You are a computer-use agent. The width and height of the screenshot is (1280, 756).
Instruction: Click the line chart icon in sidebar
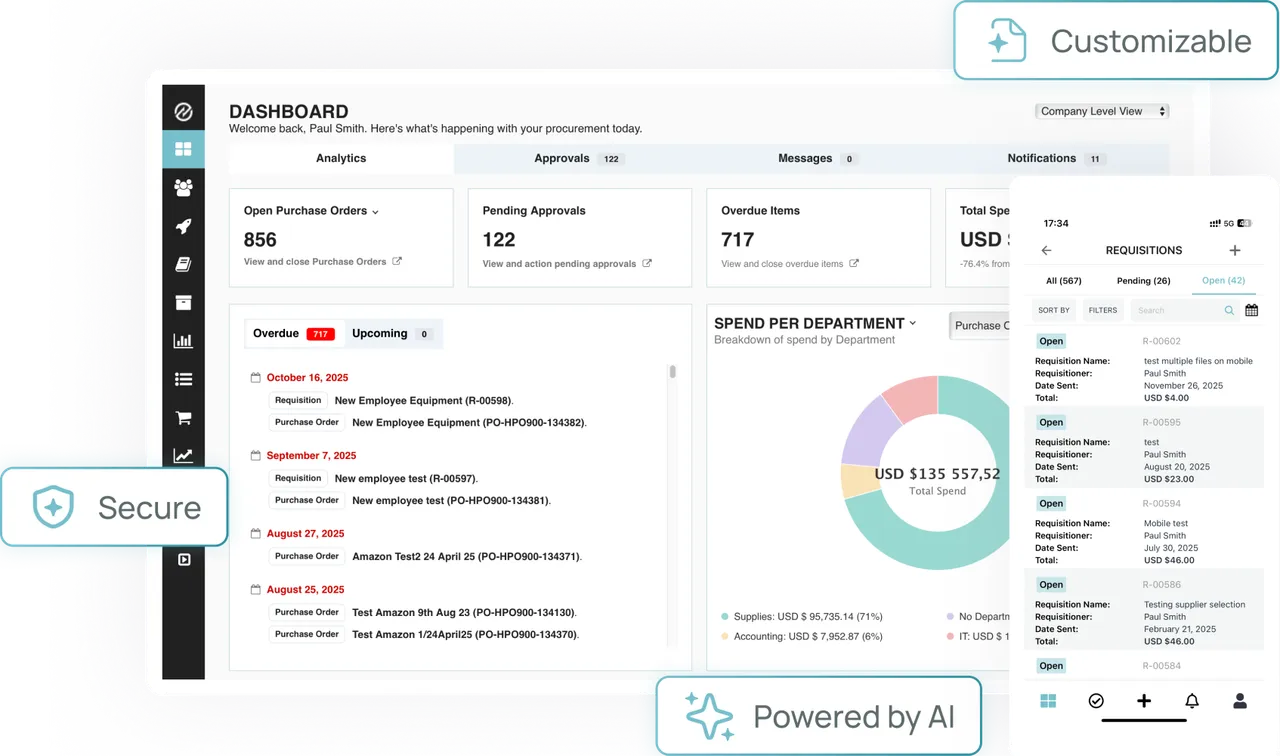coord(183,456)
